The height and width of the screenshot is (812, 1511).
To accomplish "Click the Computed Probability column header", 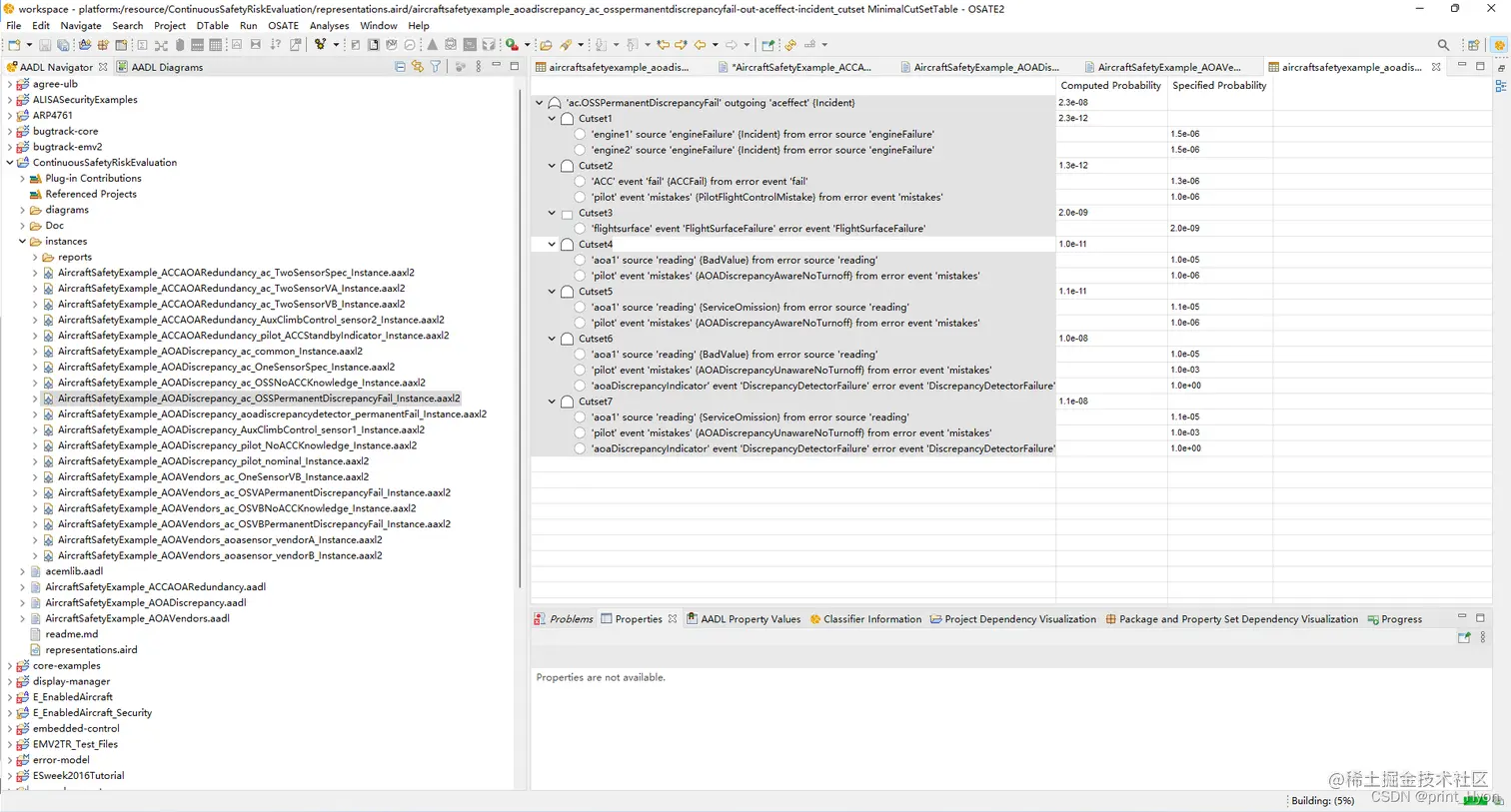I will click(x=1111, y=86).
